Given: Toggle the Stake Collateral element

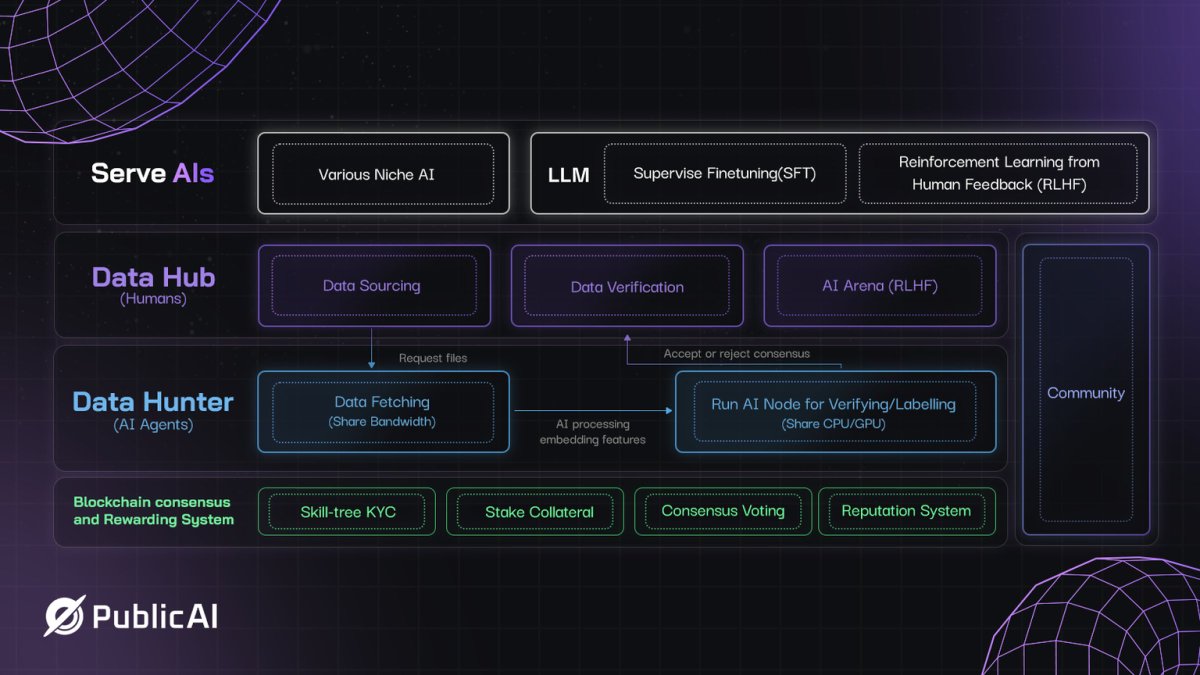Looking at the screenshot, I should [534, 511].
